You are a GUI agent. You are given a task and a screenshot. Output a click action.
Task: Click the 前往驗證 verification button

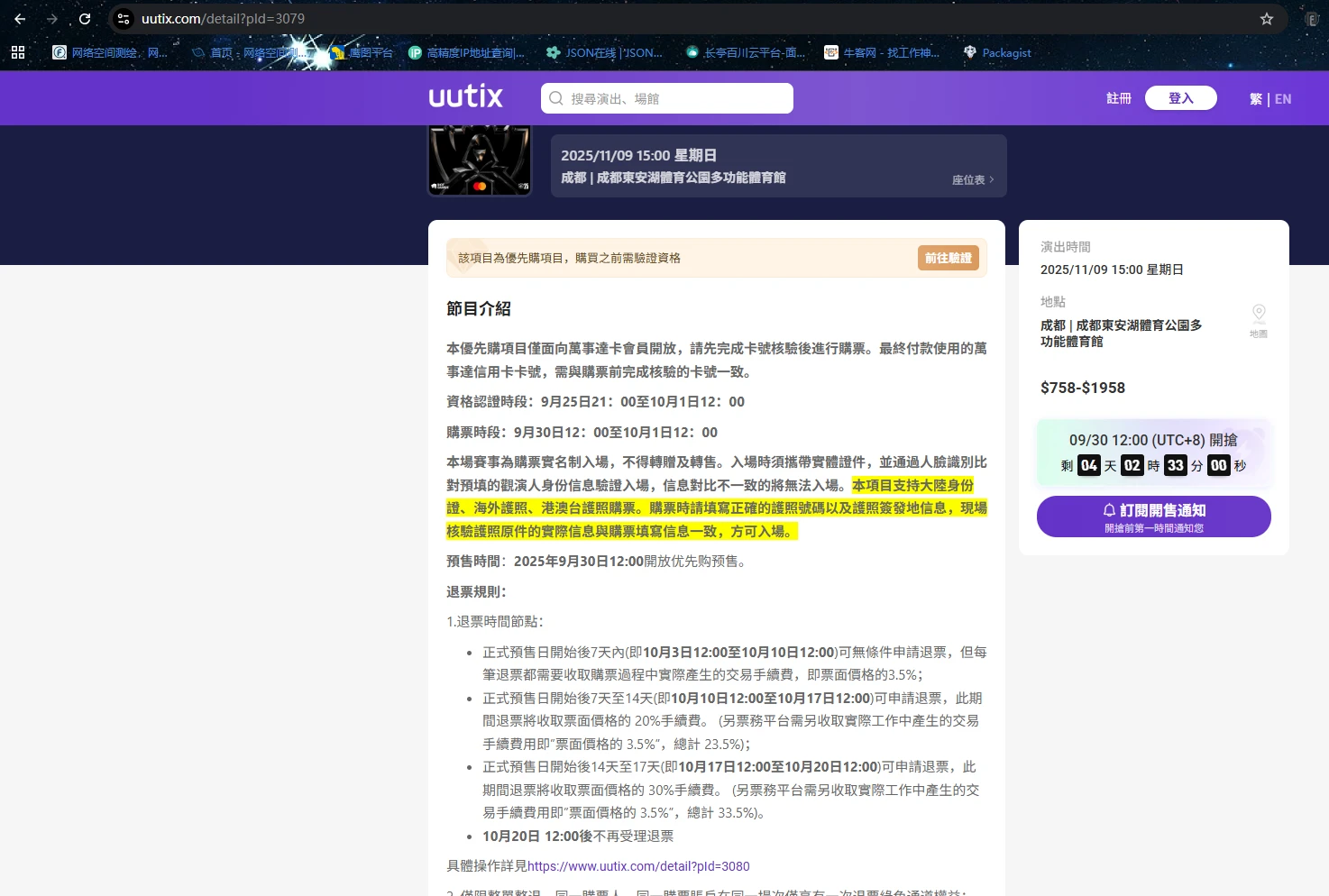click(x=948, y=258)
